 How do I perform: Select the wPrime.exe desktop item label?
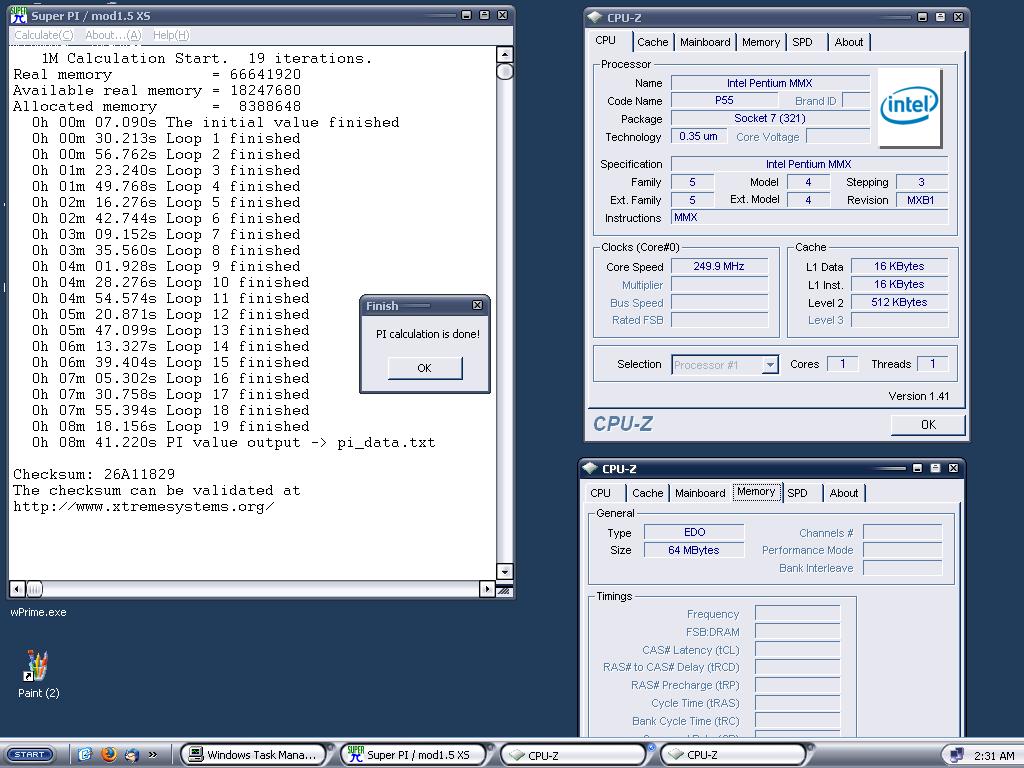coord(38,613)
